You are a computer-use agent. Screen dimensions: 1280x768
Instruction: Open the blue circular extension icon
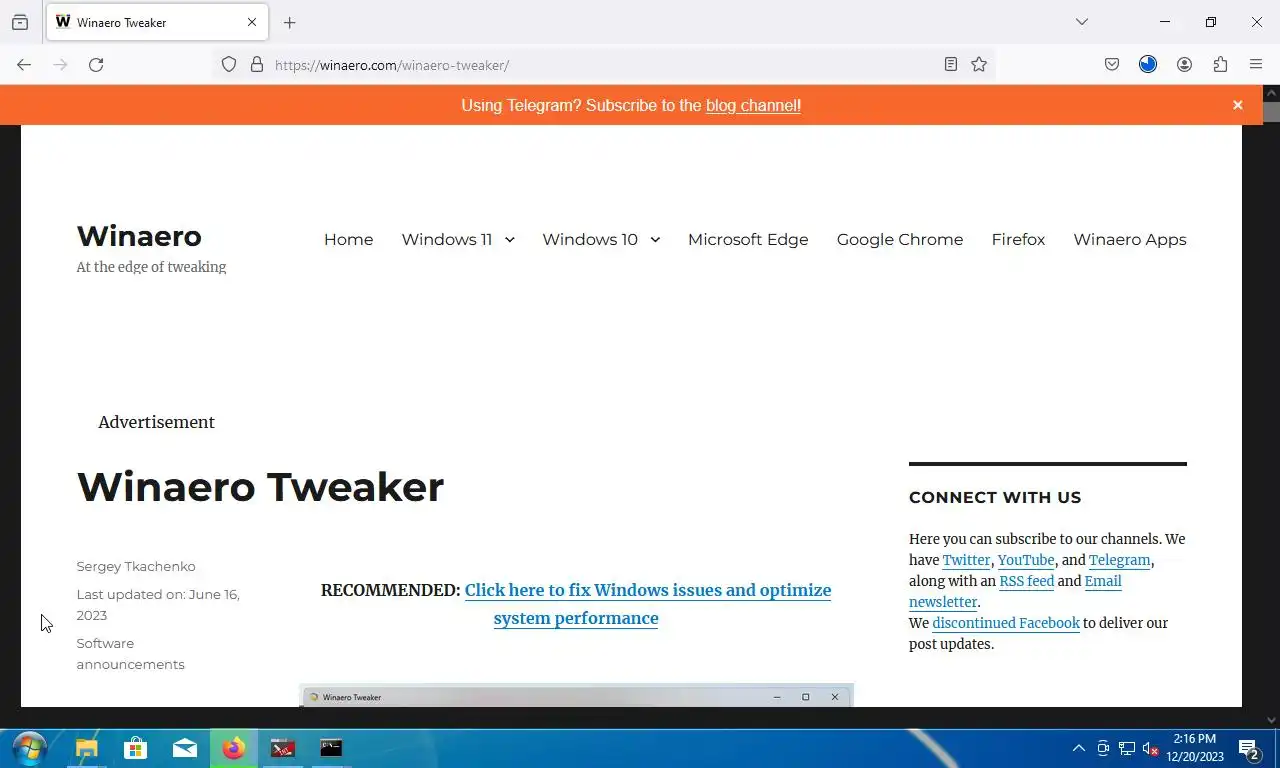click(x=1148, y=65)
